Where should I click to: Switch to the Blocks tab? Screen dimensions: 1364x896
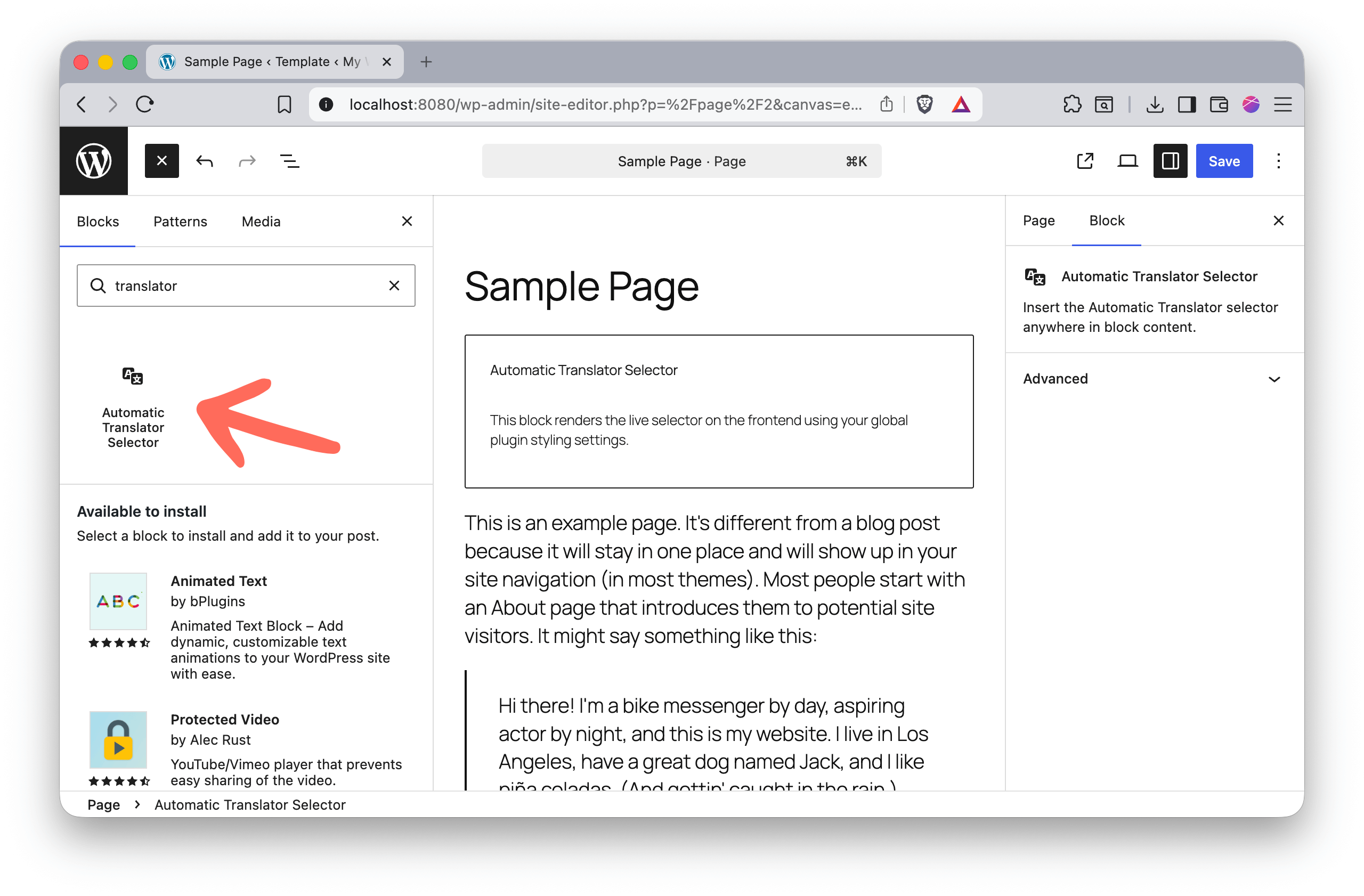pyautogui.click(x=98, y=222)
